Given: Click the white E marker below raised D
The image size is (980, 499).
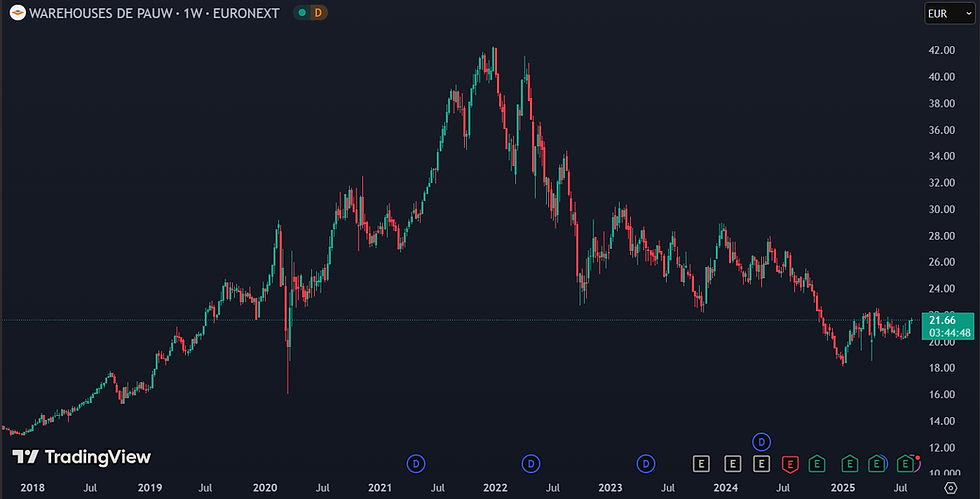Looking at the screenshot, I should [761, 464].
